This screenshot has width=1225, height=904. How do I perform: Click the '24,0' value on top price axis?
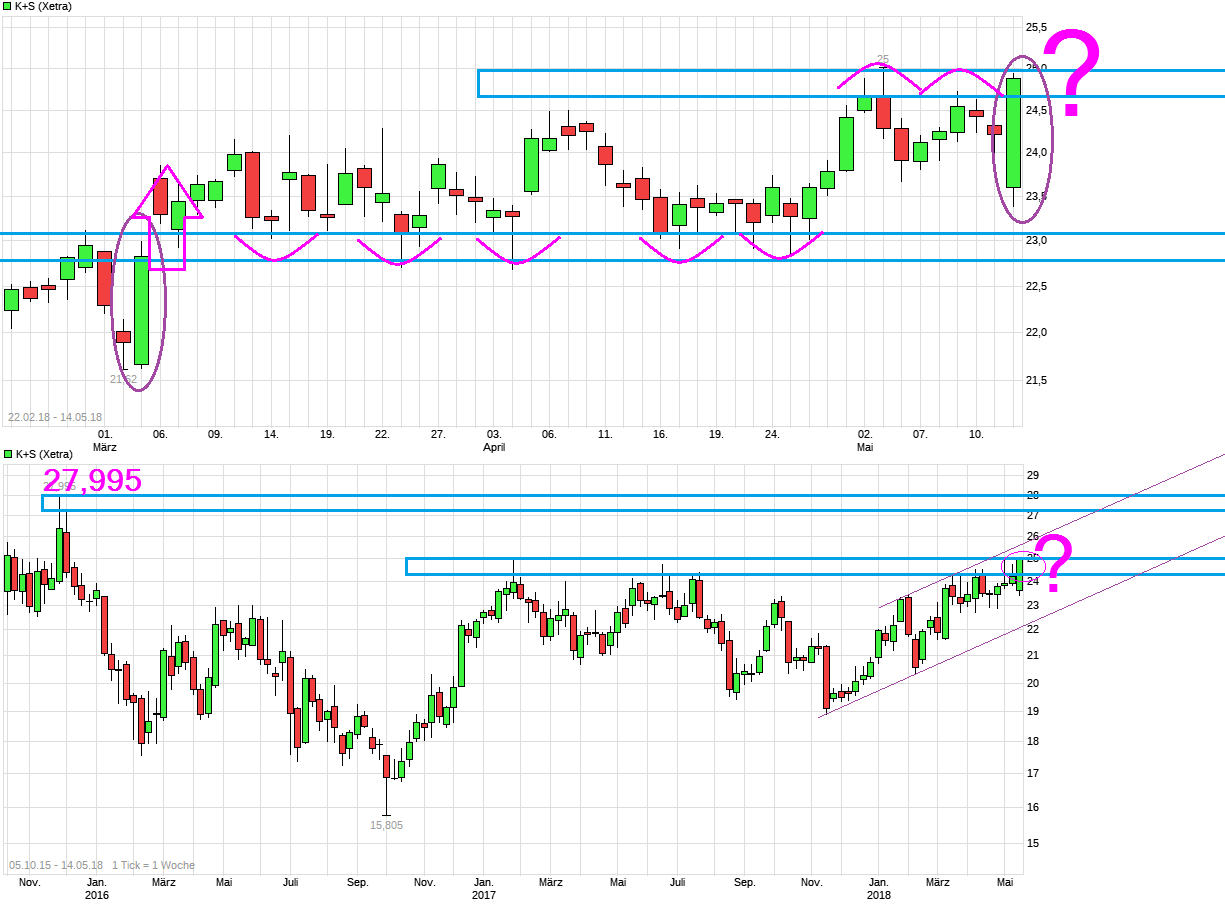tap(1037, 152)
